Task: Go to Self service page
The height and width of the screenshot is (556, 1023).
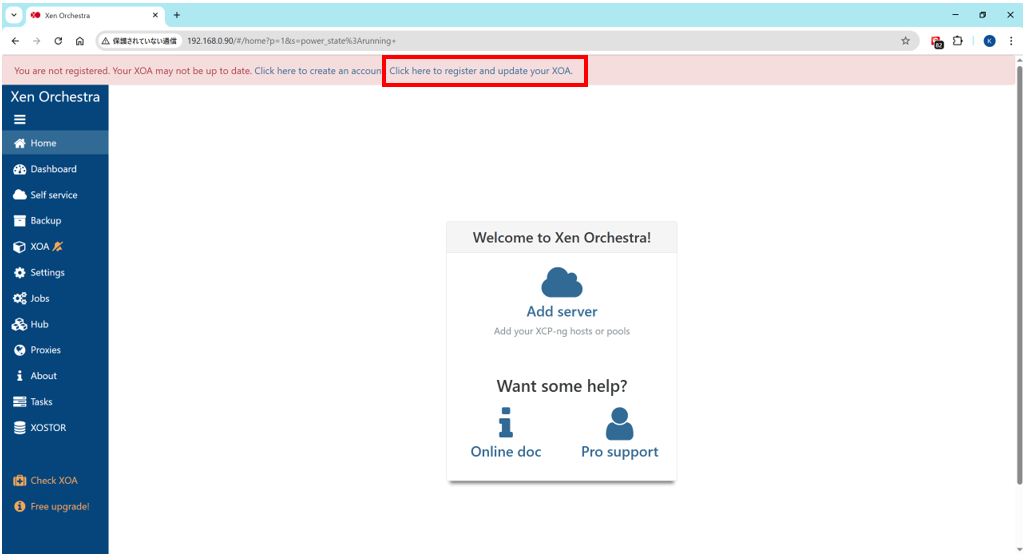Action: point(53,195)
